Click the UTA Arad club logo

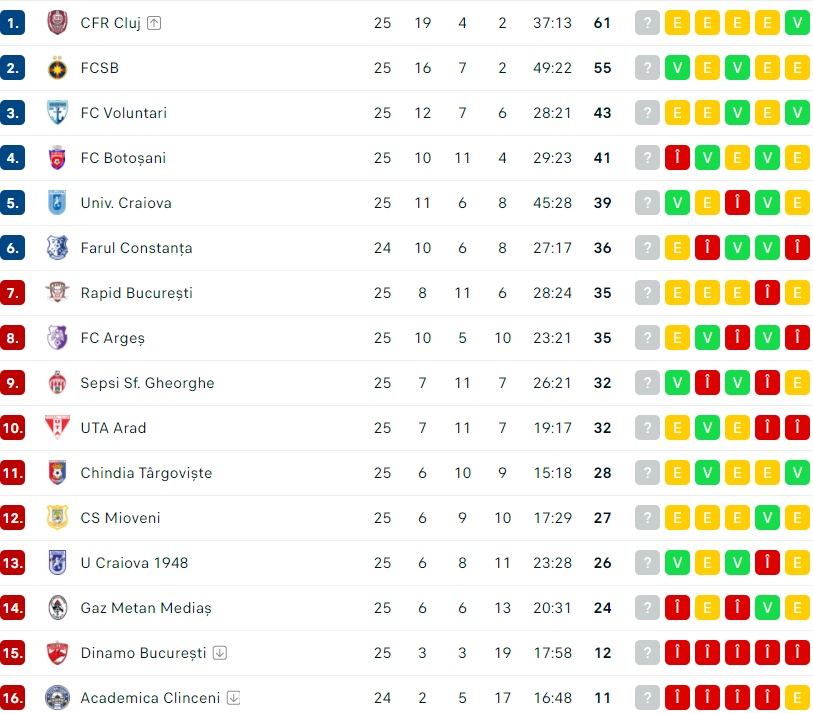coord(57,428)
